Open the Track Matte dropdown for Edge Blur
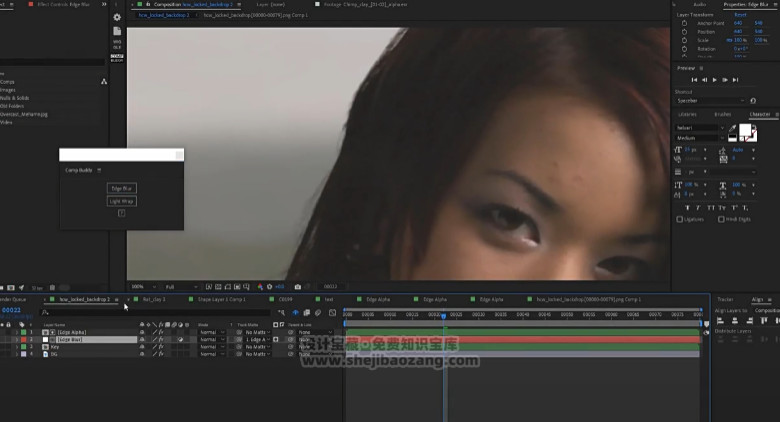Screen dimensions: 780x422 click(x=258, y=339)
